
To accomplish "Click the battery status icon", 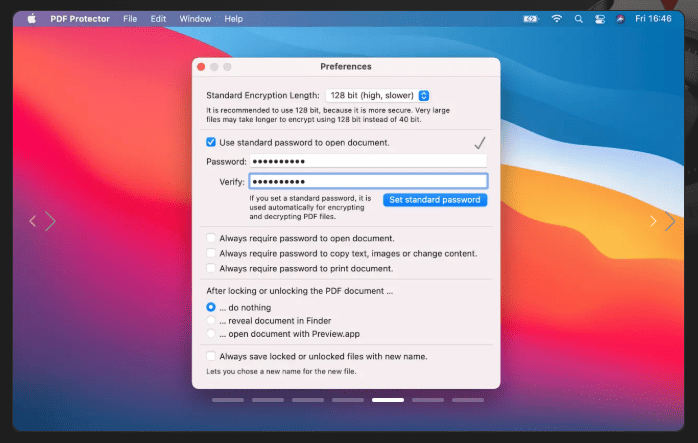I will [531, 19].
